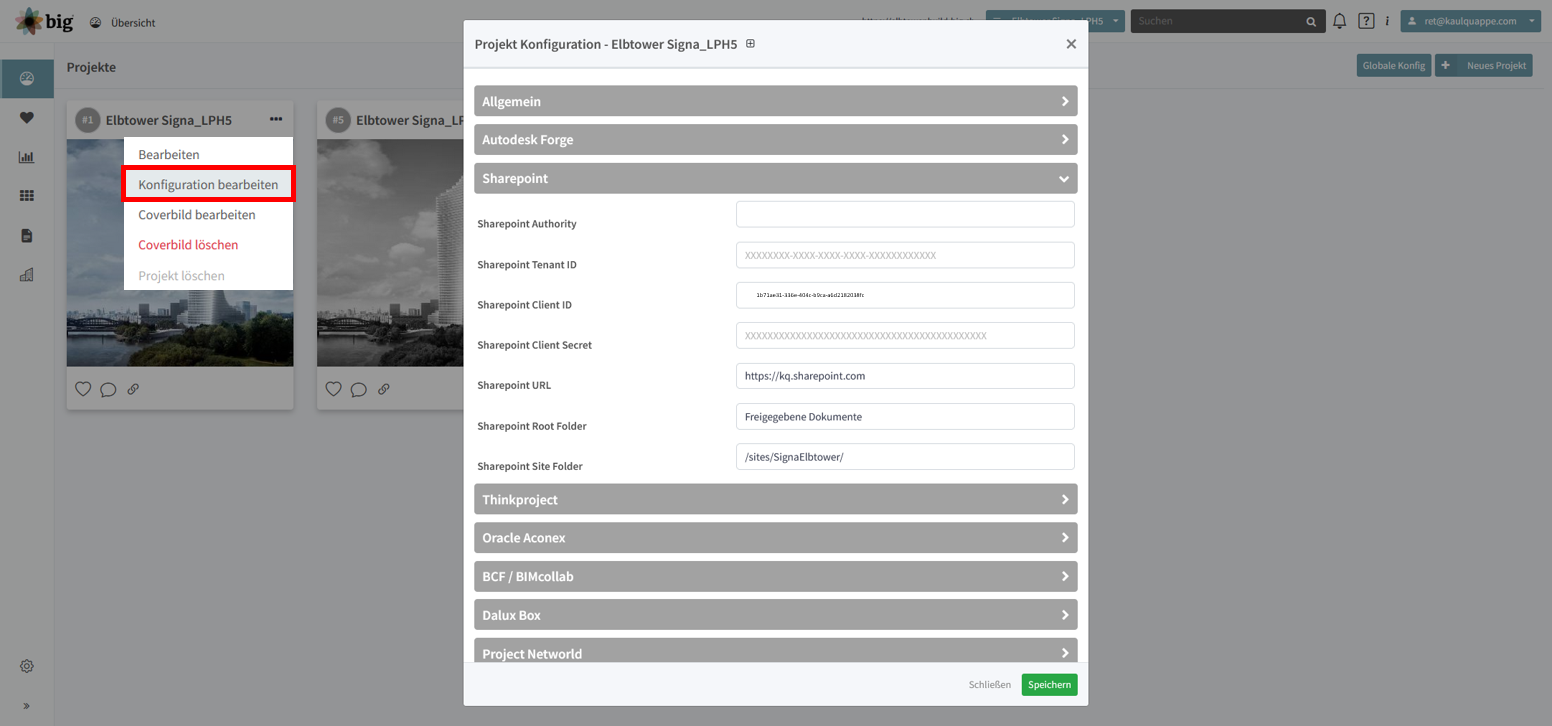Copy link icon on project #1 card
This screenshot has height=726, width=1552.
(133, 389)
